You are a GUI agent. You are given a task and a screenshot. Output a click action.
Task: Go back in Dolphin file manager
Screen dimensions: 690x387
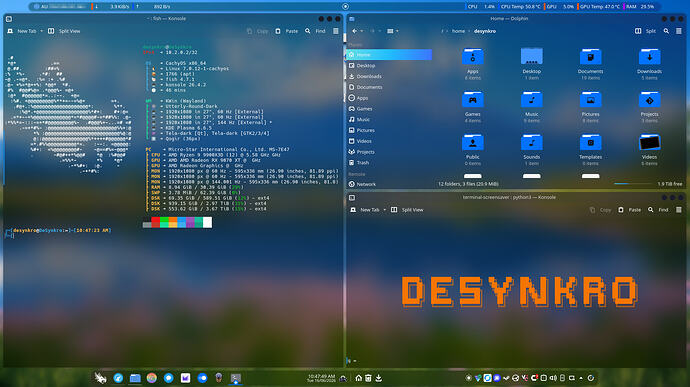[354, 31]
